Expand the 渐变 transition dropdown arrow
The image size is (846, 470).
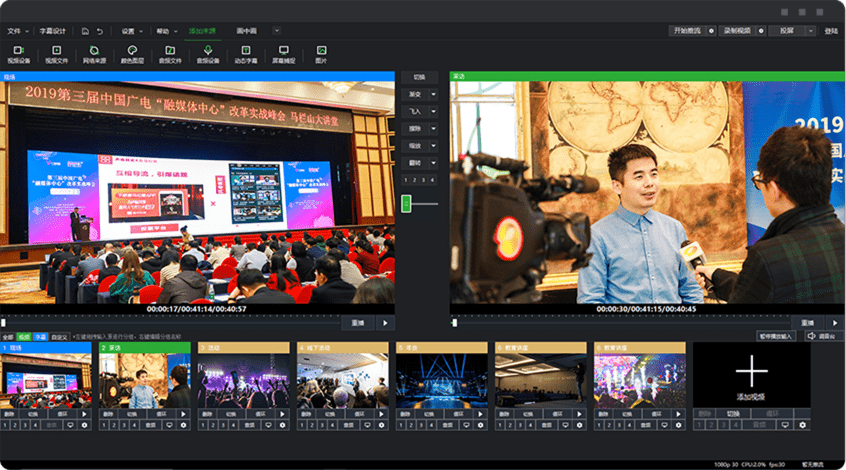coord(432,94)
